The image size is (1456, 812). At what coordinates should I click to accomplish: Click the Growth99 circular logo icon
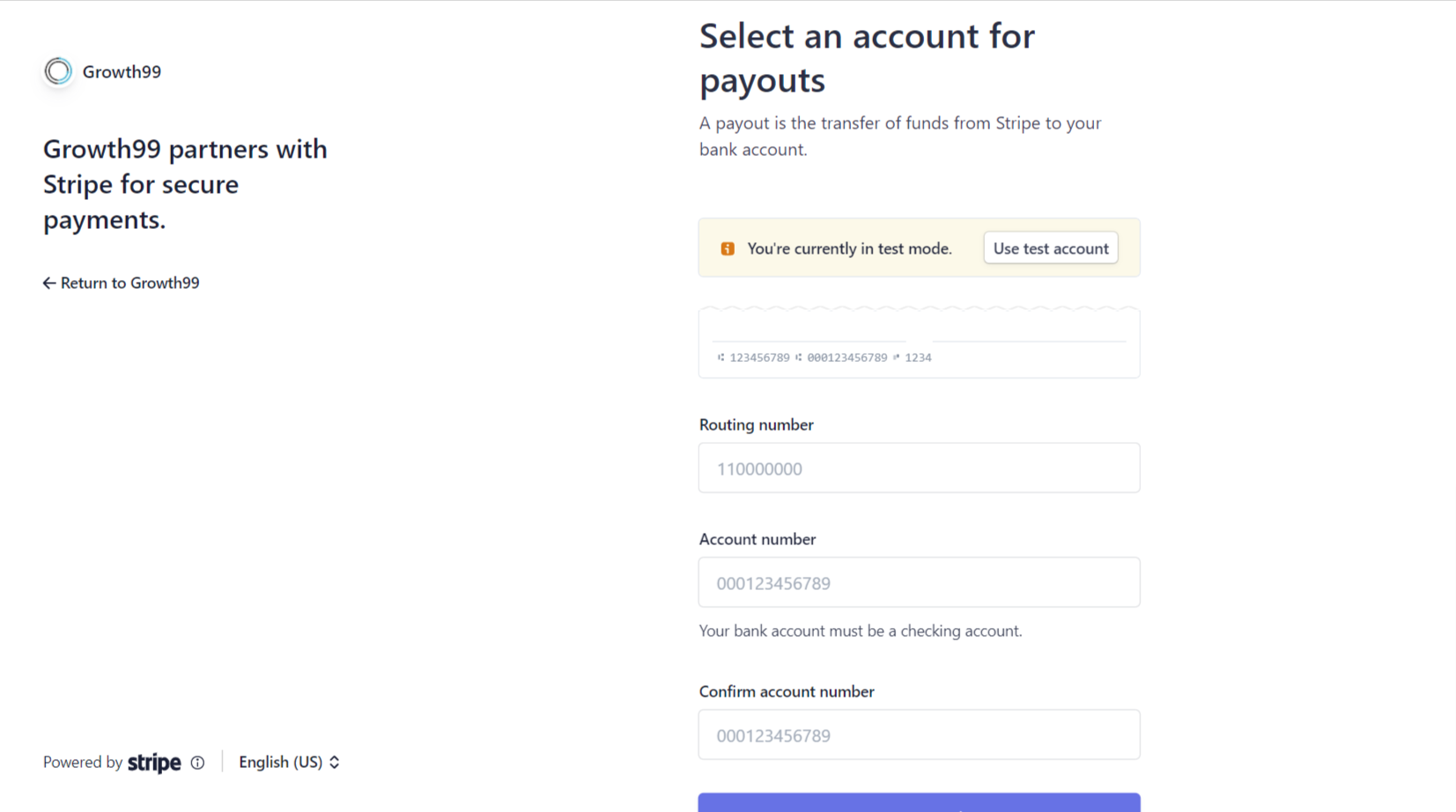58,71
